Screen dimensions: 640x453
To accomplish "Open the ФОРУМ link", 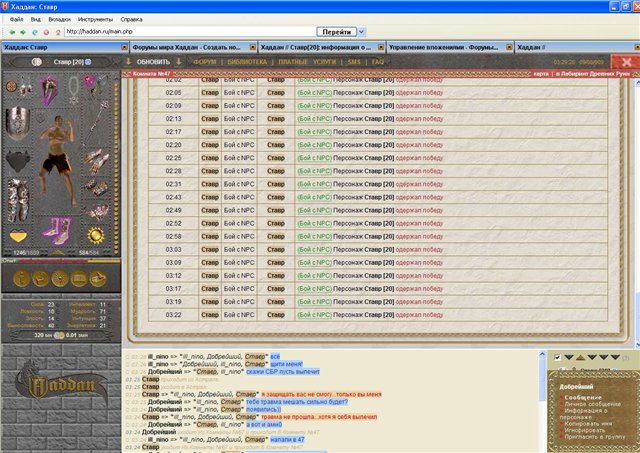I will [x=204, y=62].
